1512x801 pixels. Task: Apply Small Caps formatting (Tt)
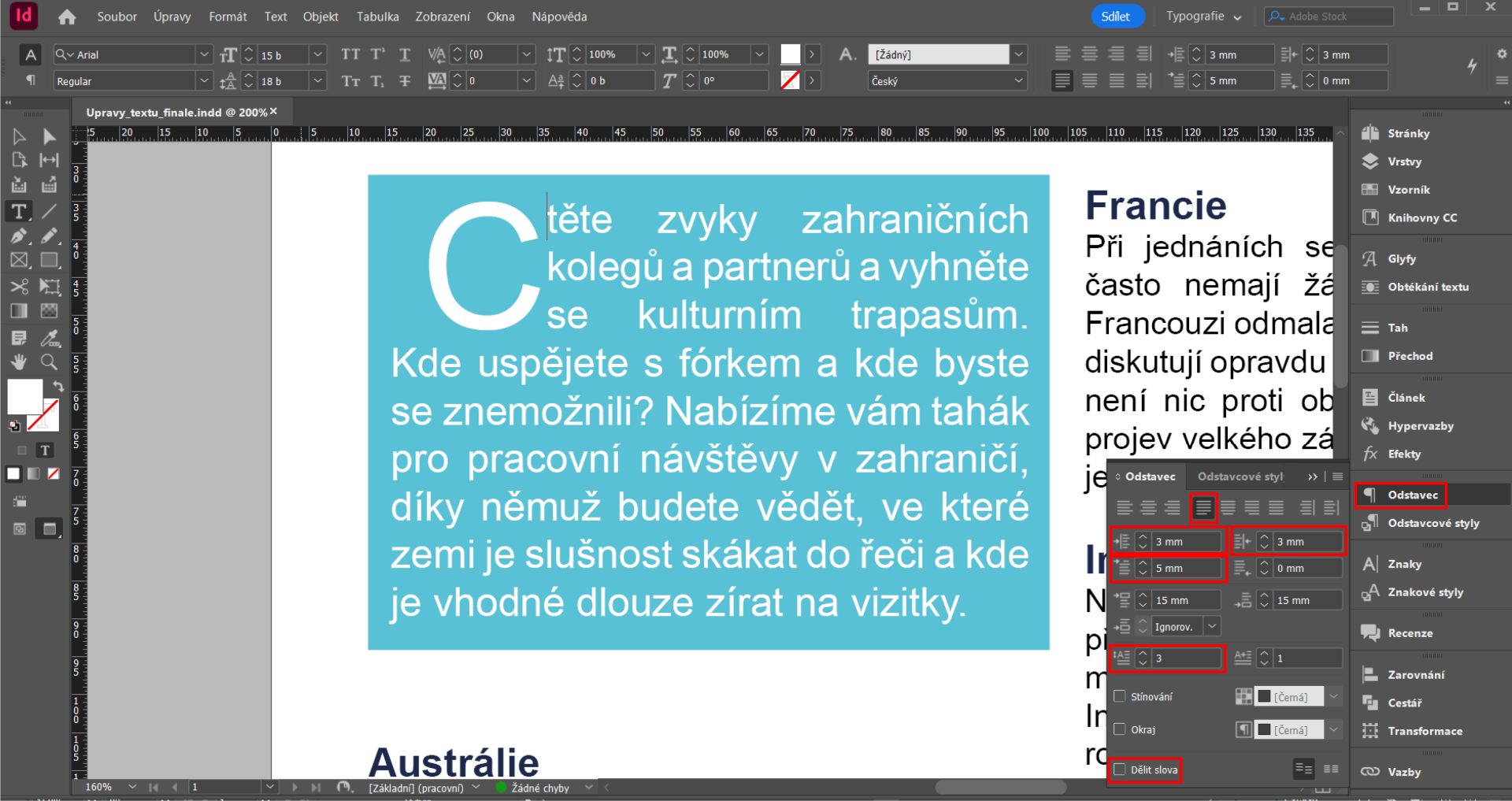coord(350,80)
